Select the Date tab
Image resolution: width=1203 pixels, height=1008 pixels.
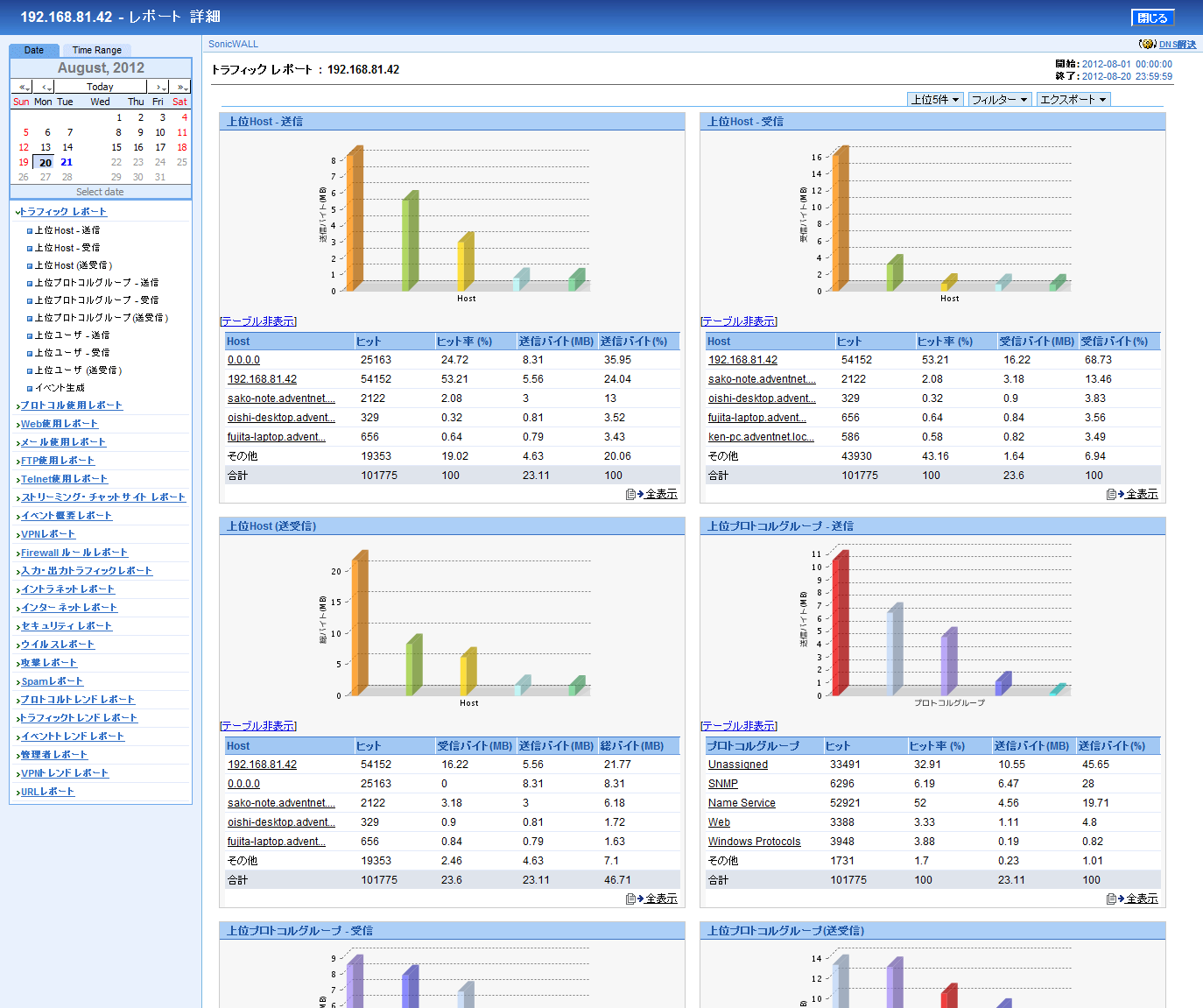[x=34, y=50]
